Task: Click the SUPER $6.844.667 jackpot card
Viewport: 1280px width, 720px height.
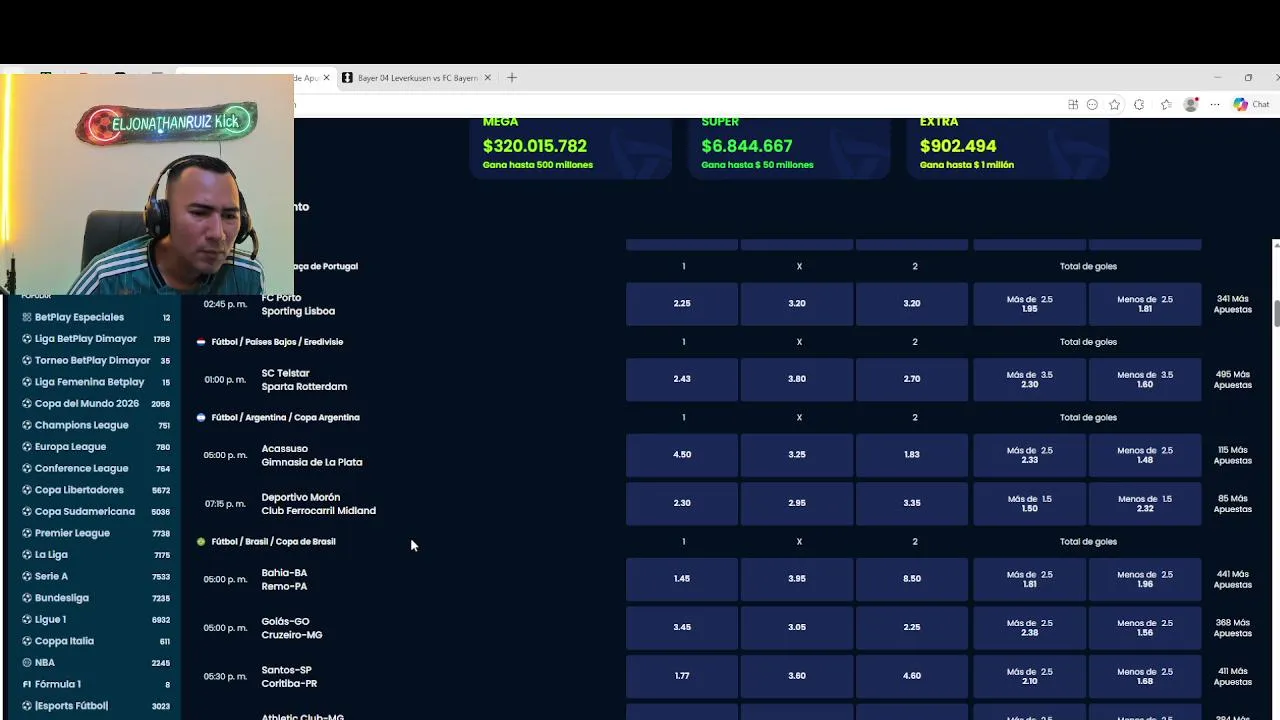Action: pos(788,148)
